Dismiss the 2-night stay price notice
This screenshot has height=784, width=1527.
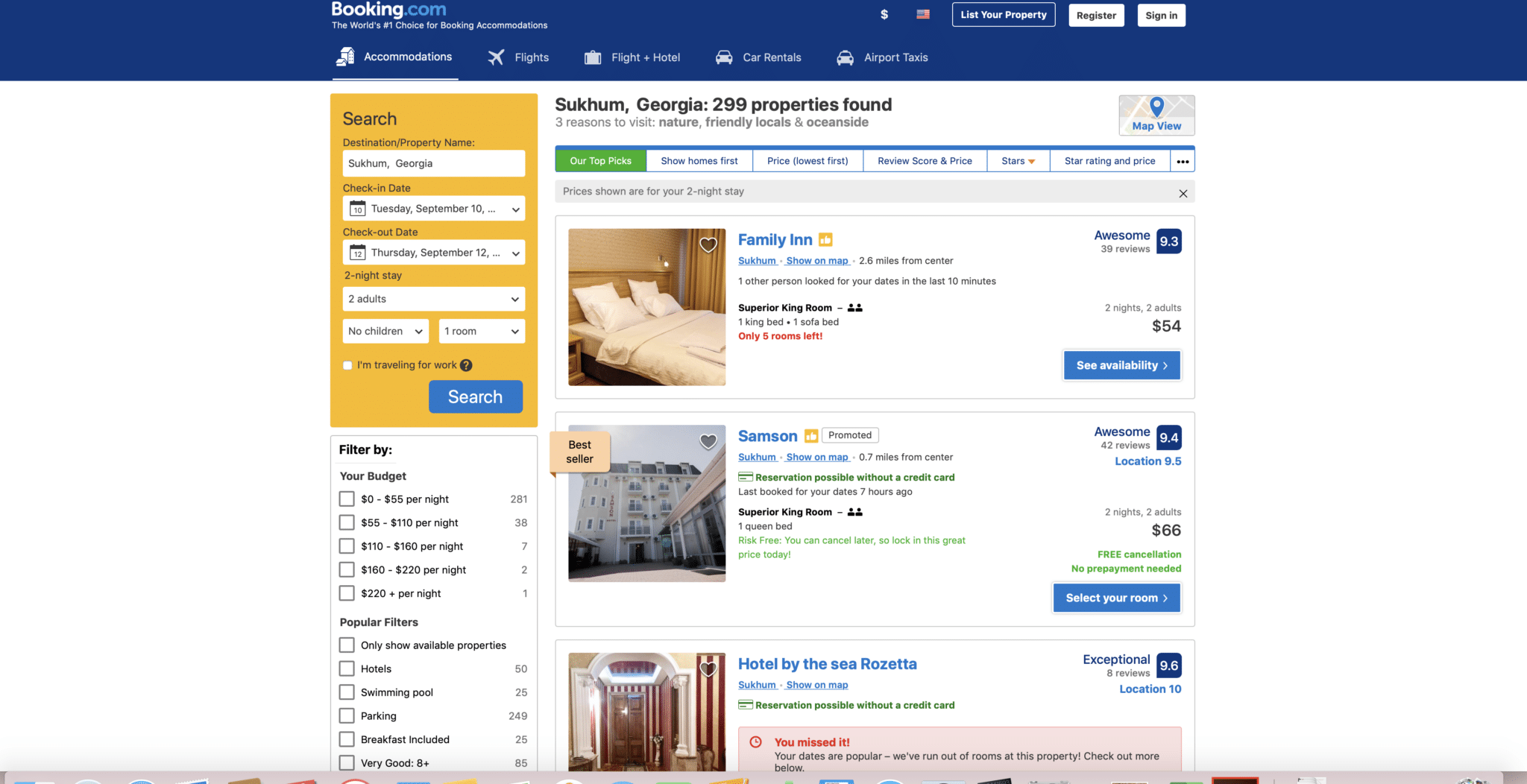click(1183, 194)
